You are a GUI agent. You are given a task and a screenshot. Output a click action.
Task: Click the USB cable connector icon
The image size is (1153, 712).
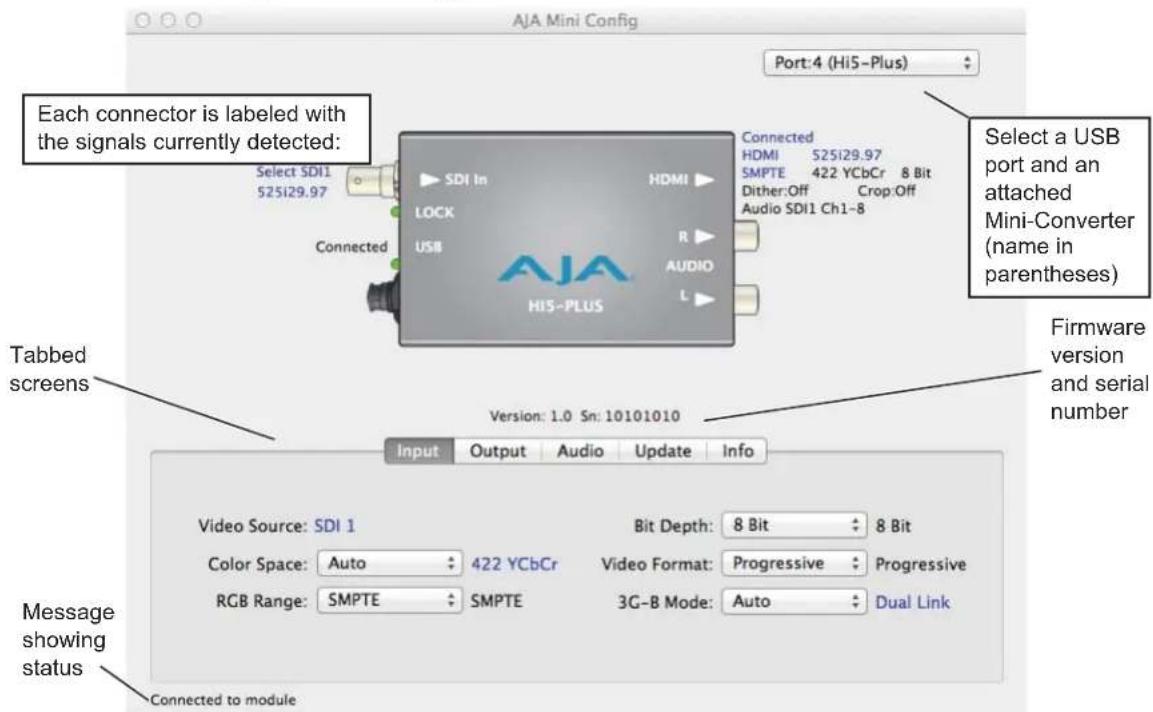[x=383, y=299]
